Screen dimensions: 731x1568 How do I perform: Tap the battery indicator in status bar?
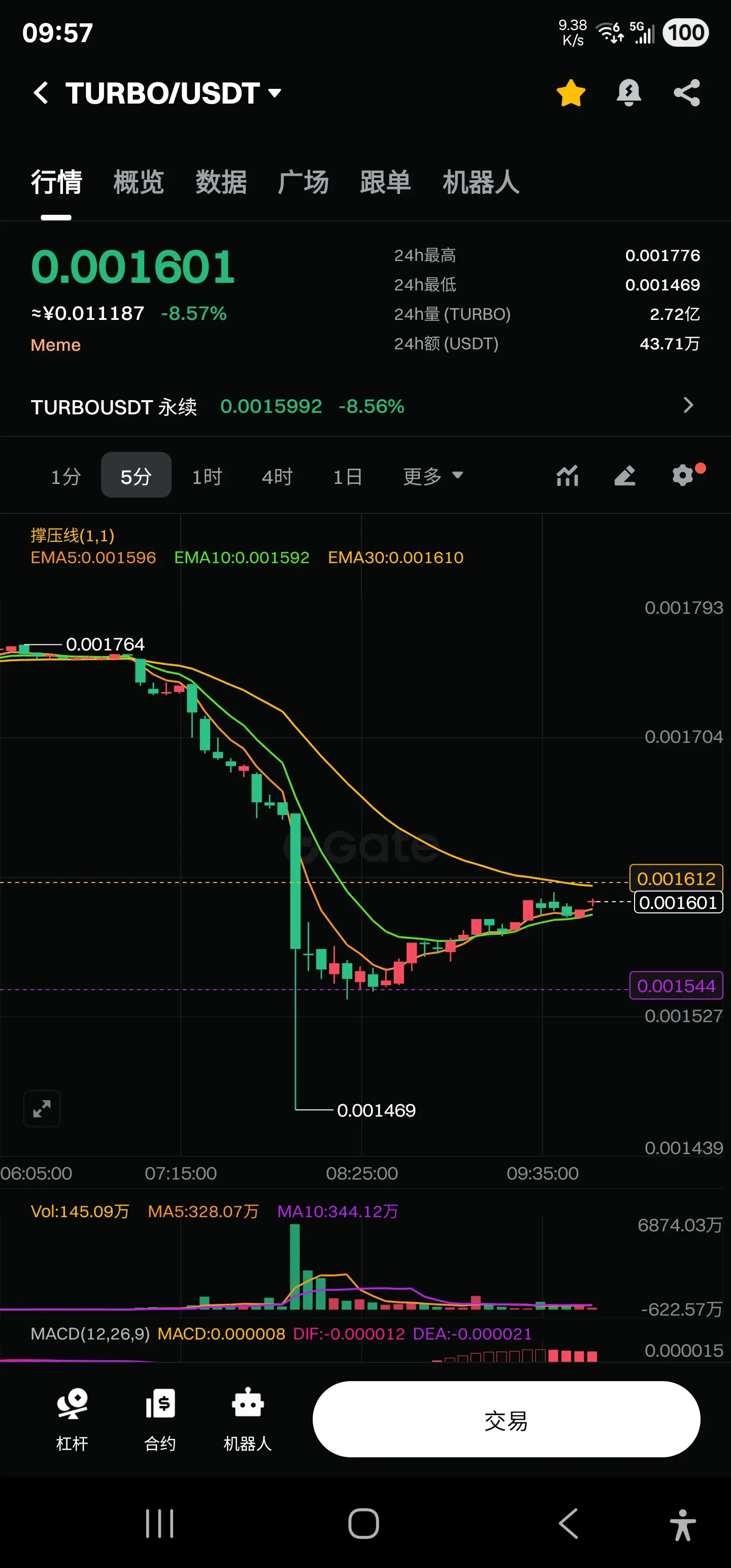pyautogui.click(x=686, y=32)
